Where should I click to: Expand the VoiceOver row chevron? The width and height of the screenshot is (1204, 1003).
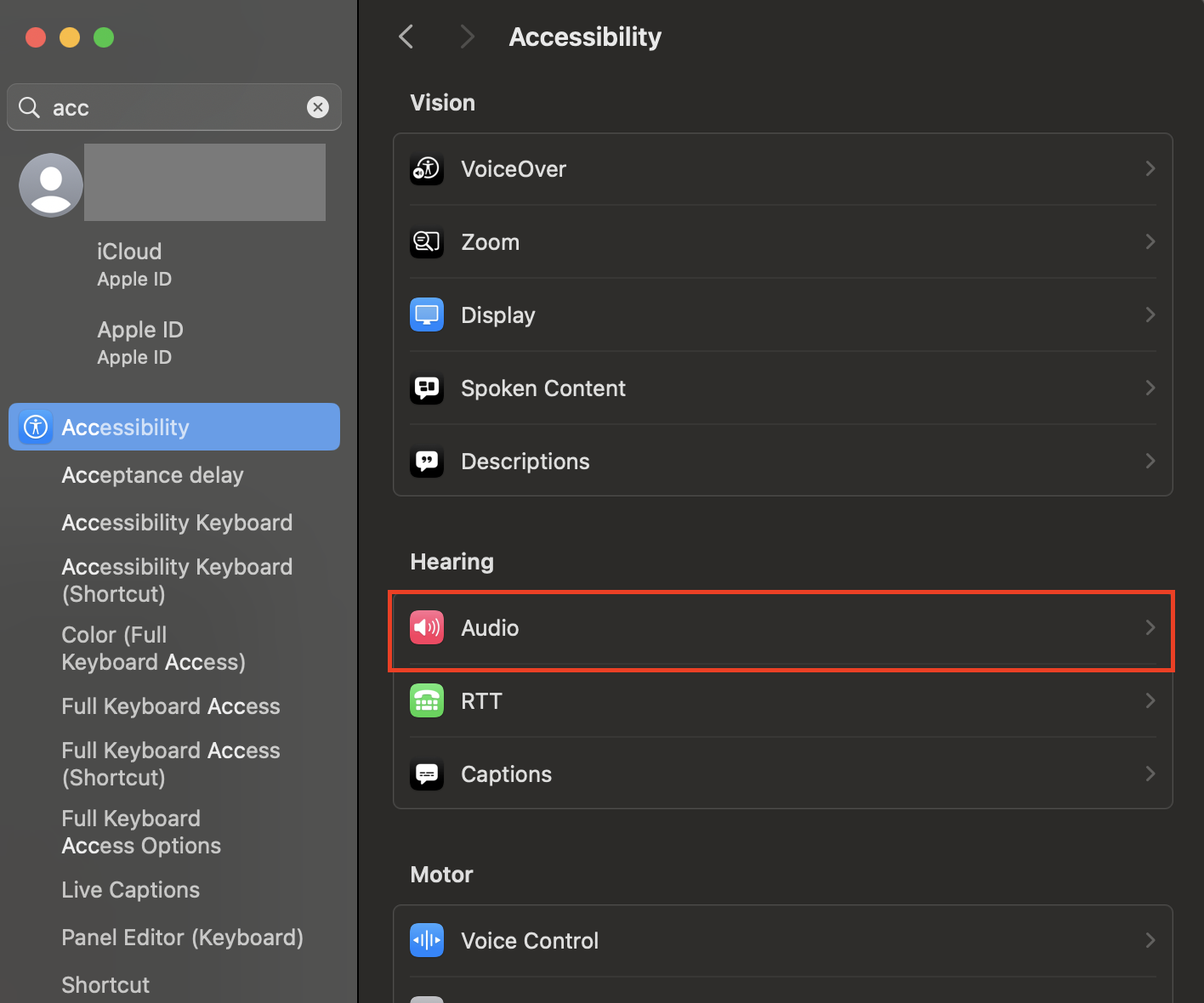[1150, 168]
